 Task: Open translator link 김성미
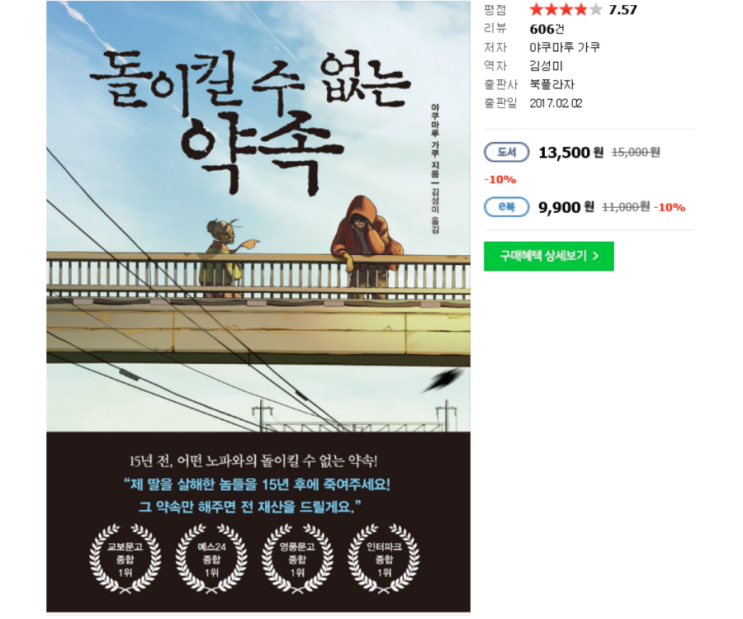pos(546,66)
